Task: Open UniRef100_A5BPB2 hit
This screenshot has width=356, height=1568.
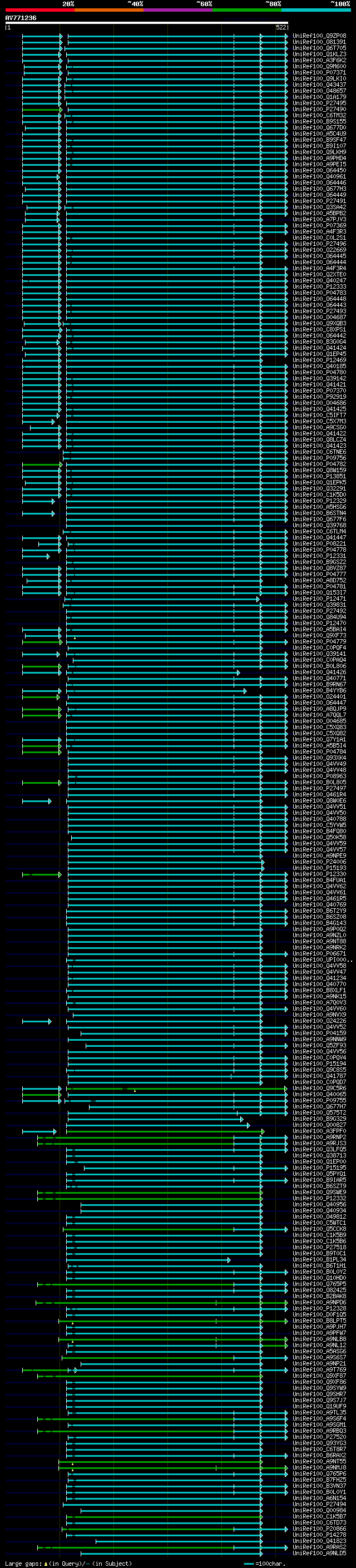Action: point(319,214)
